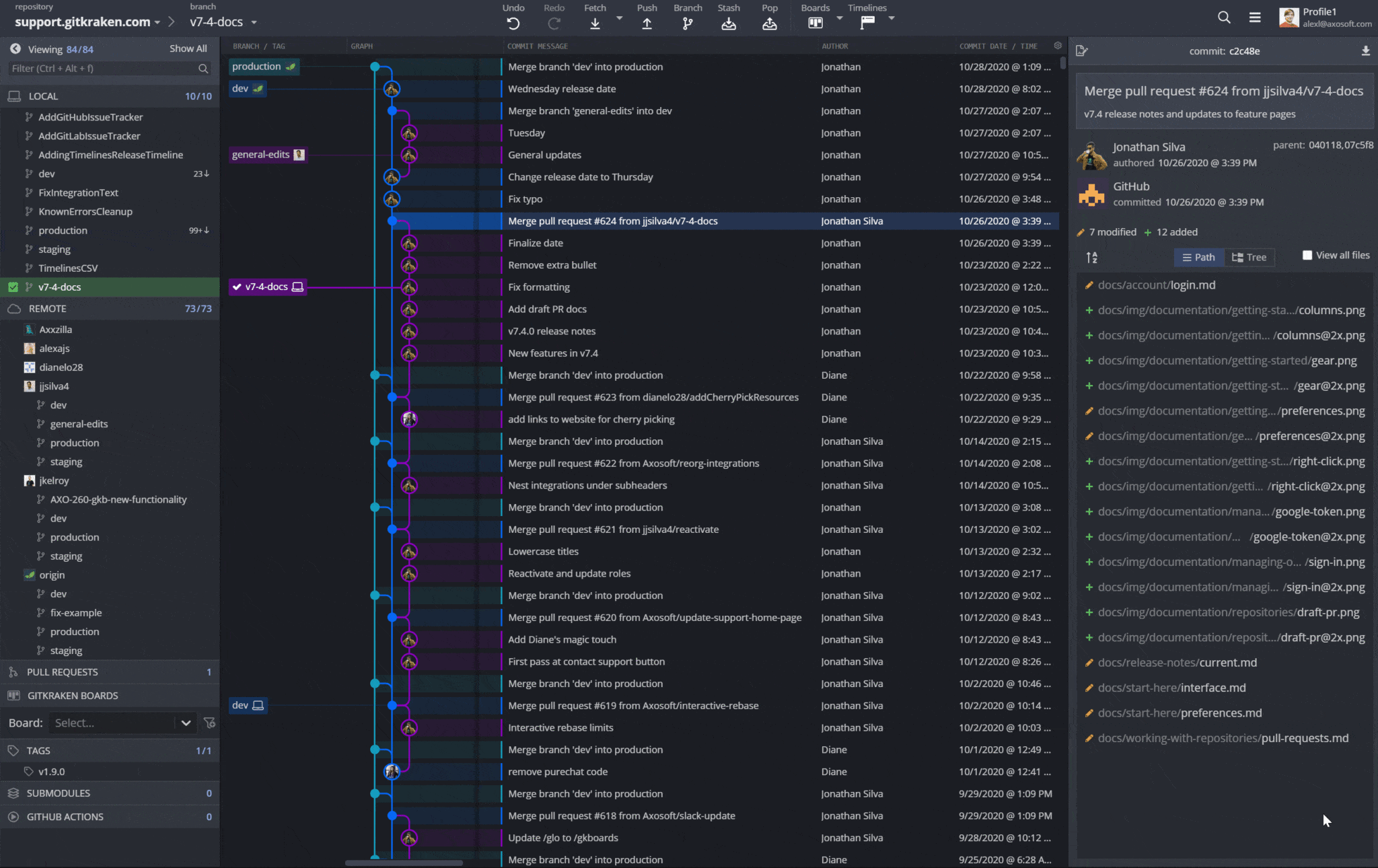Select AXO-260-gkb-new-functionality remote branch
Image resolution: width=1378 pixels, height=868 pixels.
coord(110,499)
